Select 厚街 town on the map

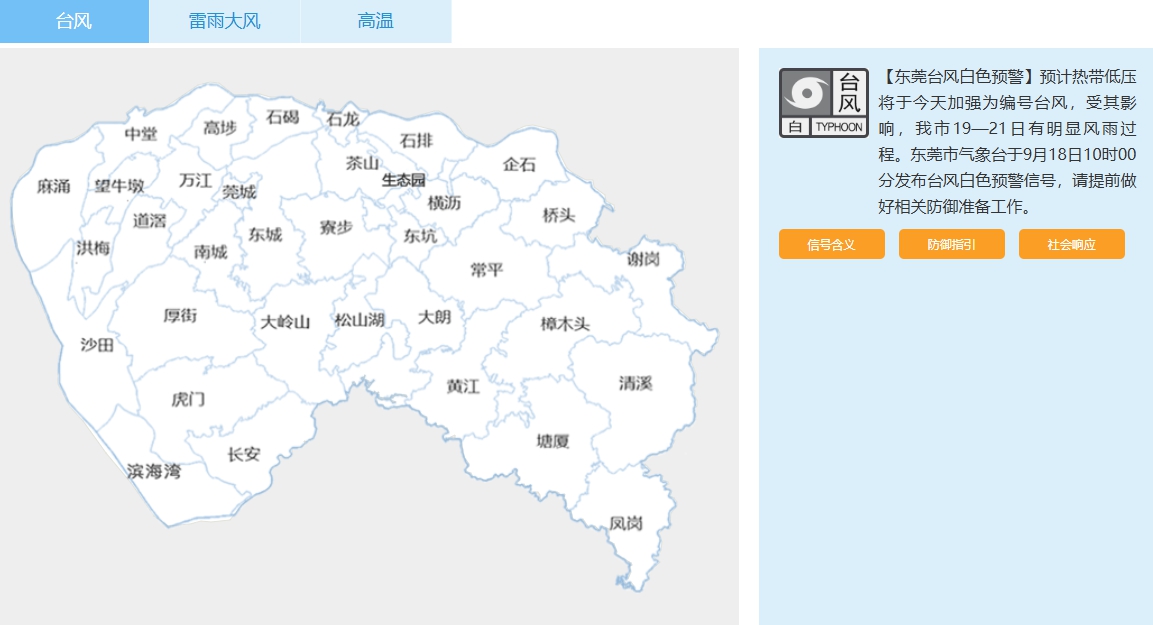click(x=180, y=315)
